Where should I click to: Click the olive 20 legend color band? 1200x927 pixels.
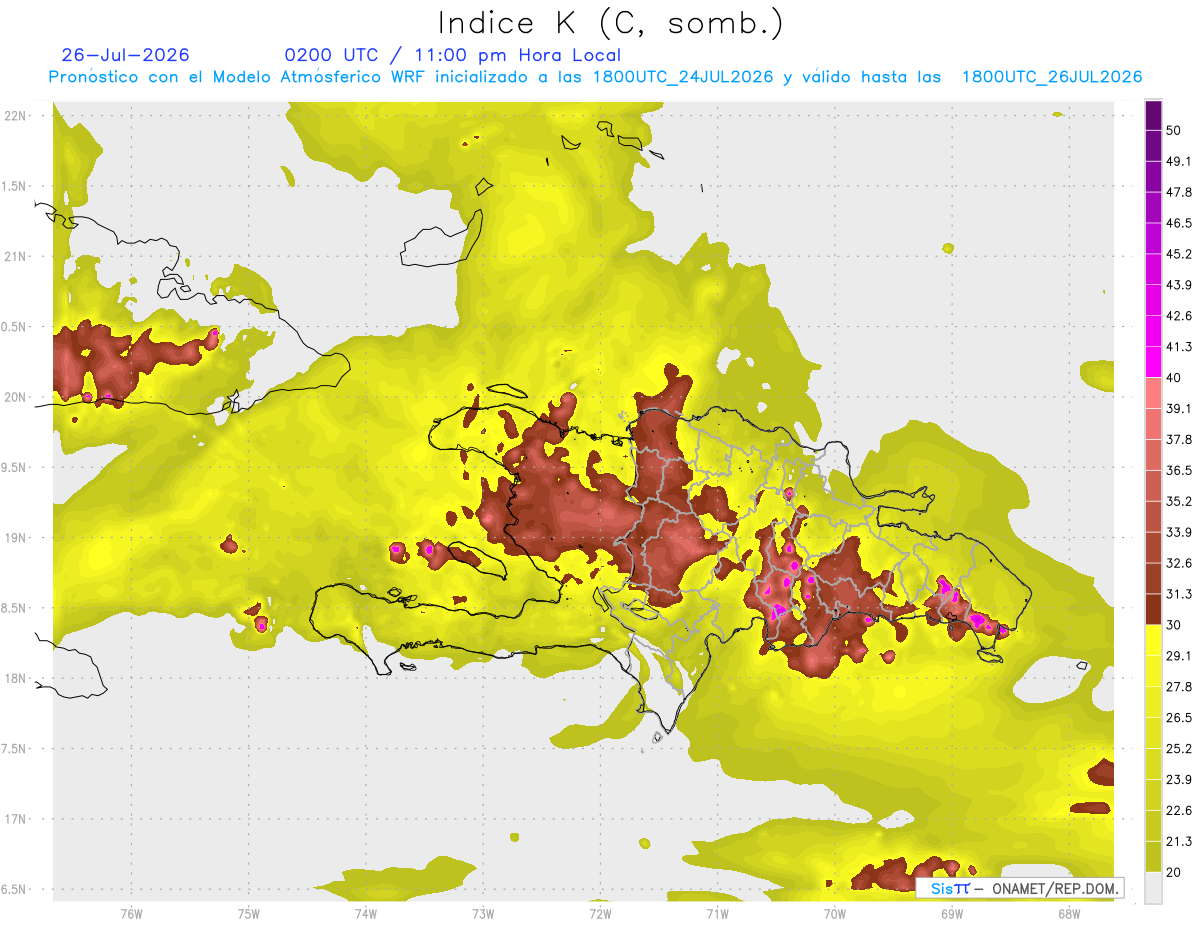point(1153,860)
